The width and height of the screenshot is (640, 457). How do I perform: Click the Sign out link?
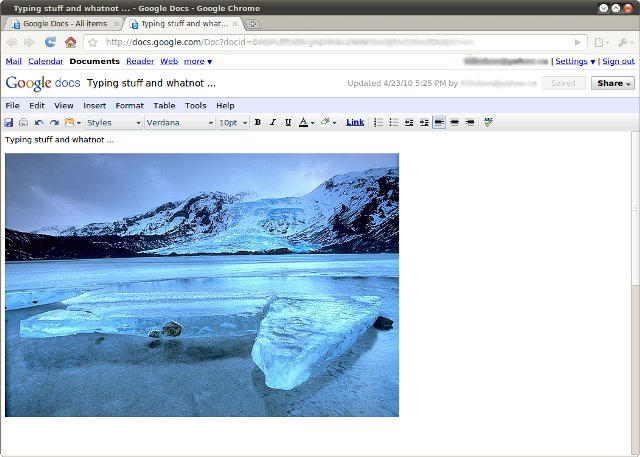click(x=618, y=61)
